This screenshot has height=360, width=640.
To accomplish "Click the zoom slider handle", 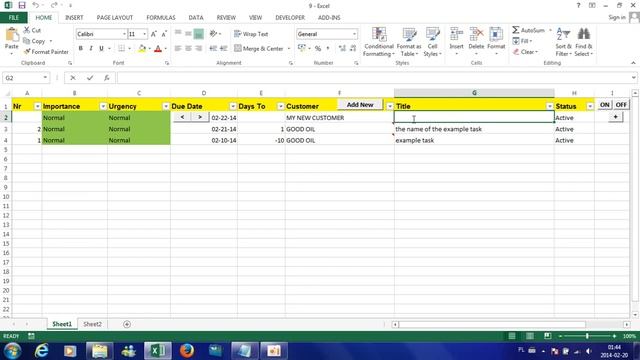I will 587,336.
